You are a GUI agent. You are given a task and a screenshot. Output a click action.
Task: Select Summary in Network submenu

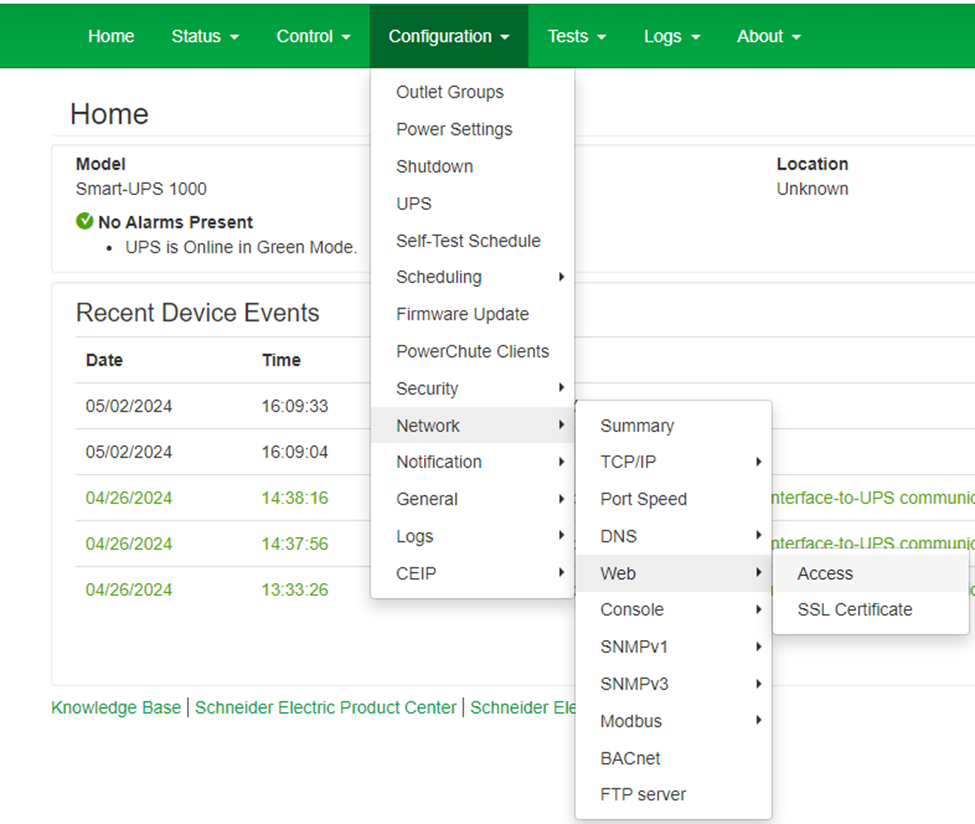pos(673,426)
